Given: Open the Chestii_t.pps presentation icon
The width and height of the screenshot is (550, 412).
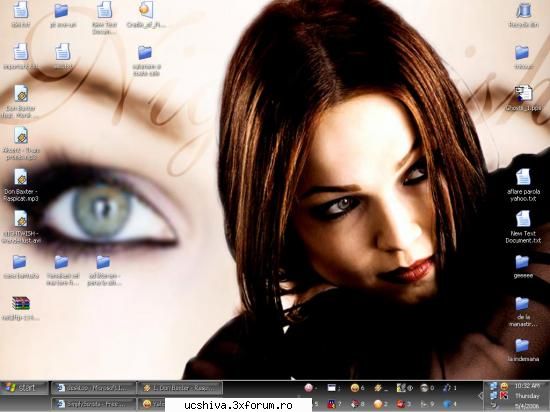Looking at the screenshot, I should click(x=523, y=94).
